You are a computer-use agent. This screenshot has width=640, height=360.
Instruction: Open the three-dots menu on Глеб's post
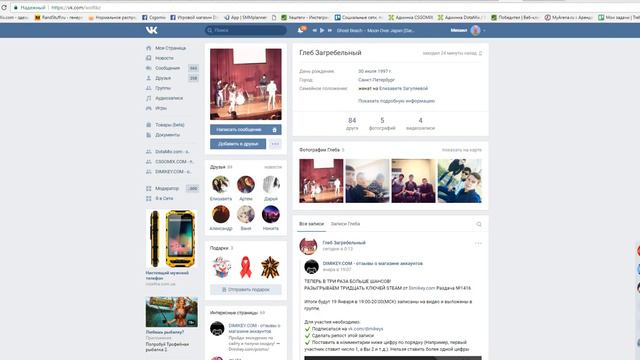pyautogui.click(x=478, y=243)
